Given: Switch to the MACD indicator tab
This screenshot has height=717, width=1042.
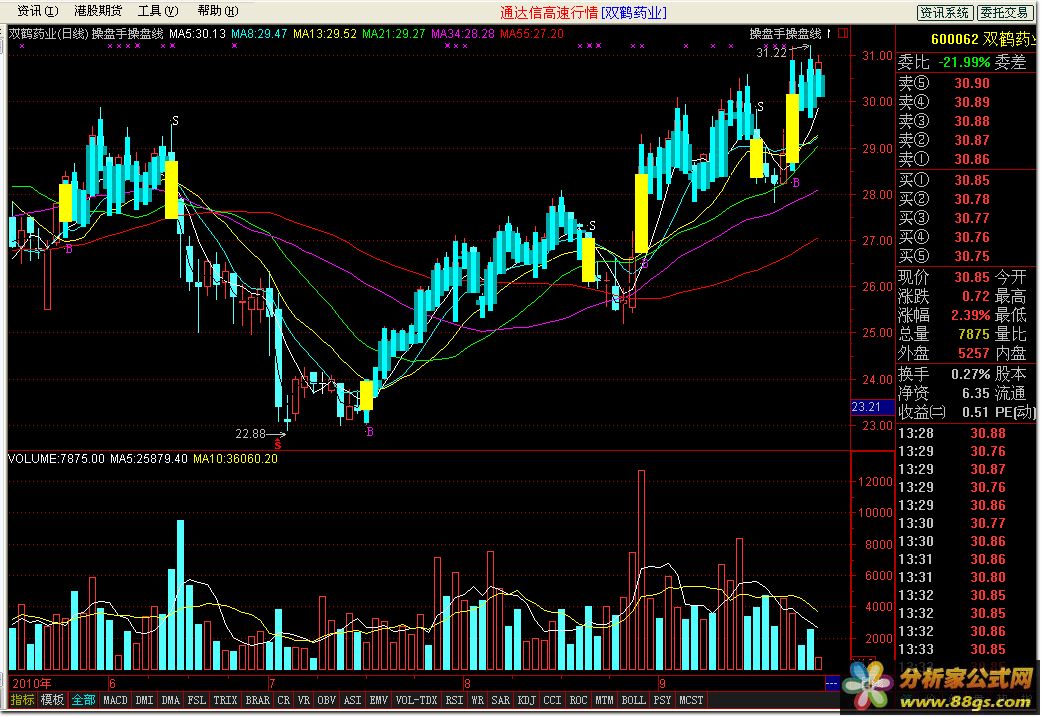Looking at the screenshot, I should [115, 700].
